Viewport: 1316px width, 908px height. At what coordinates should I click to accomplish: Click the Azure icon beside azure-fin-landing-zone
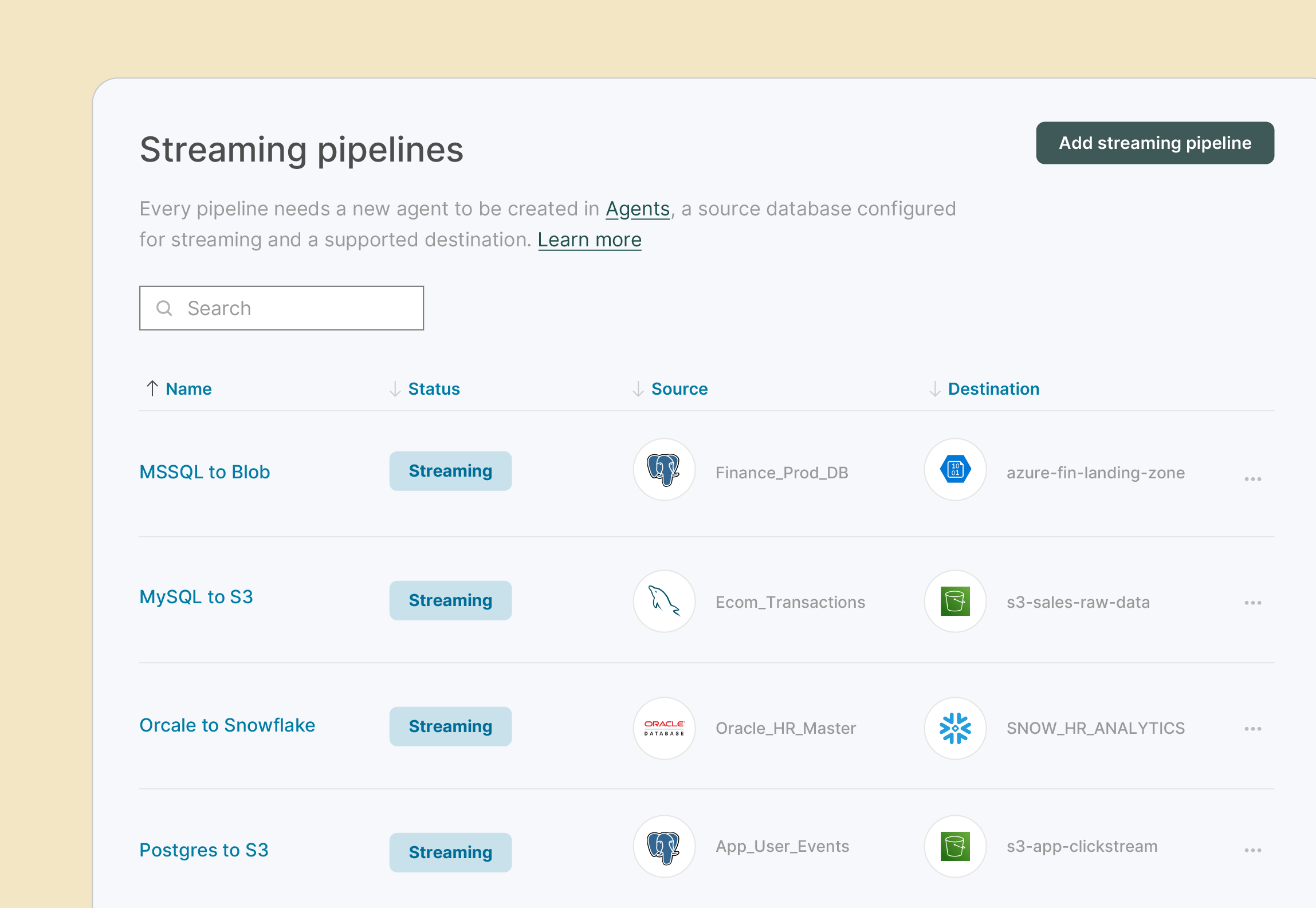pyautogui.click(x=956, y=471)
